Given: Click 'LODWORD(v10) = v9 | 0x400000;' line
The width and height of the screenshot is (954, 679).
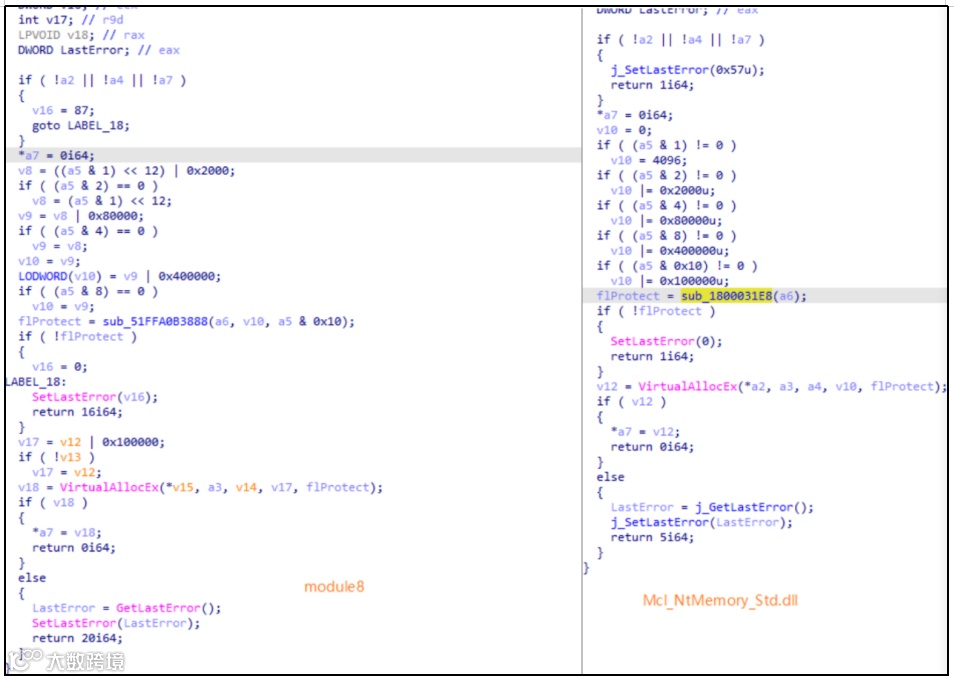Looking at the screenshot, I should click(119, 277).
